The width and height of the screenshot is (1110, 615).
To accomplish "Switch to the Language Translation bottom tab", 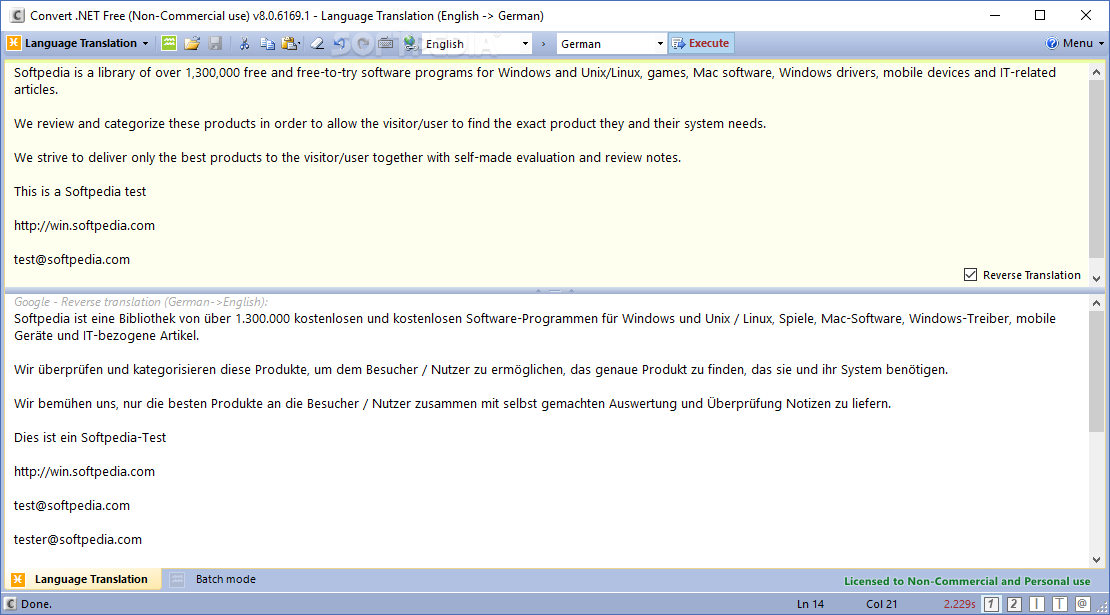I will pyautogui.click(x=84, y=579).
